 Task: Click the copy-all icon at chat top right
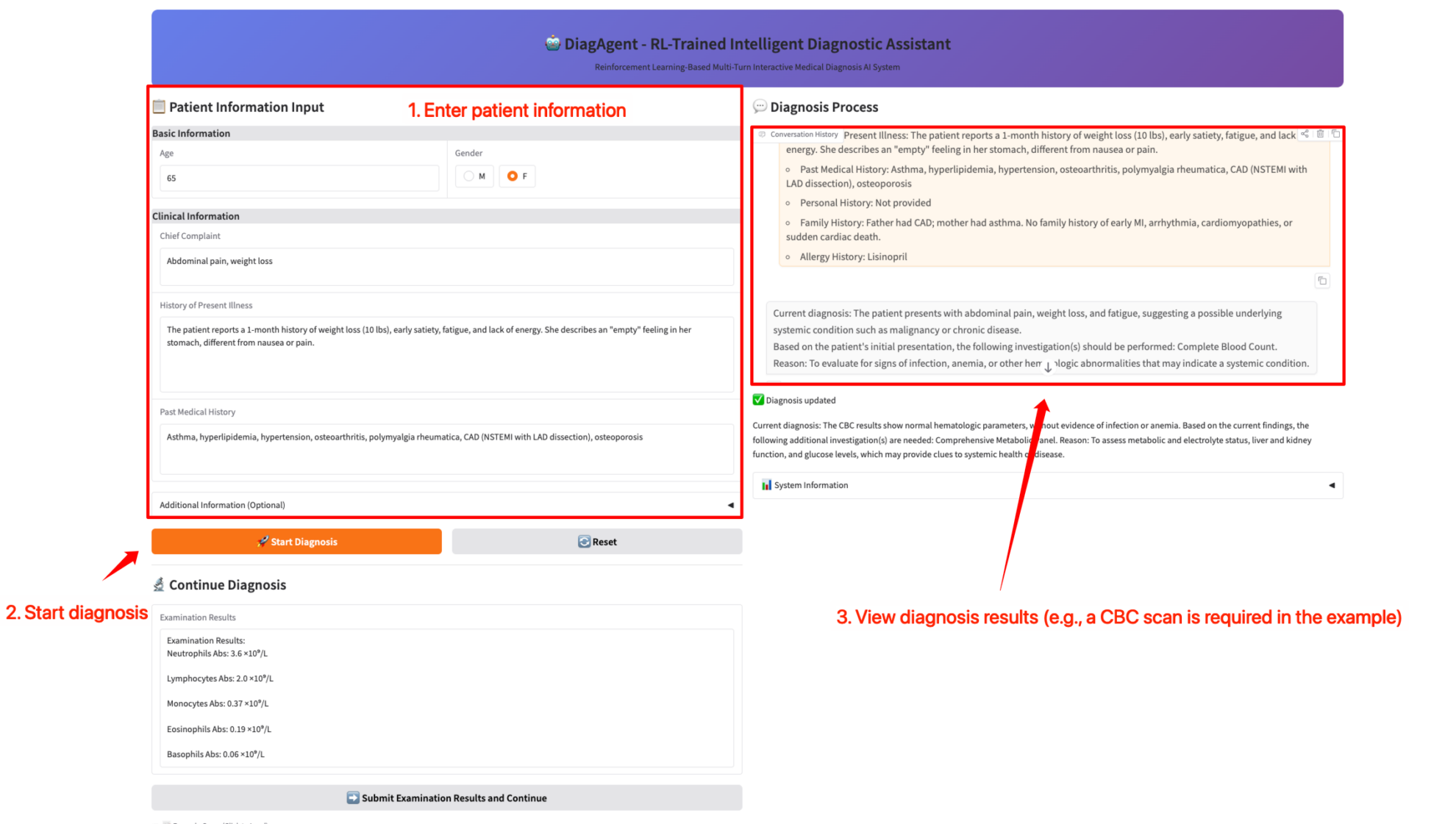1336,134
